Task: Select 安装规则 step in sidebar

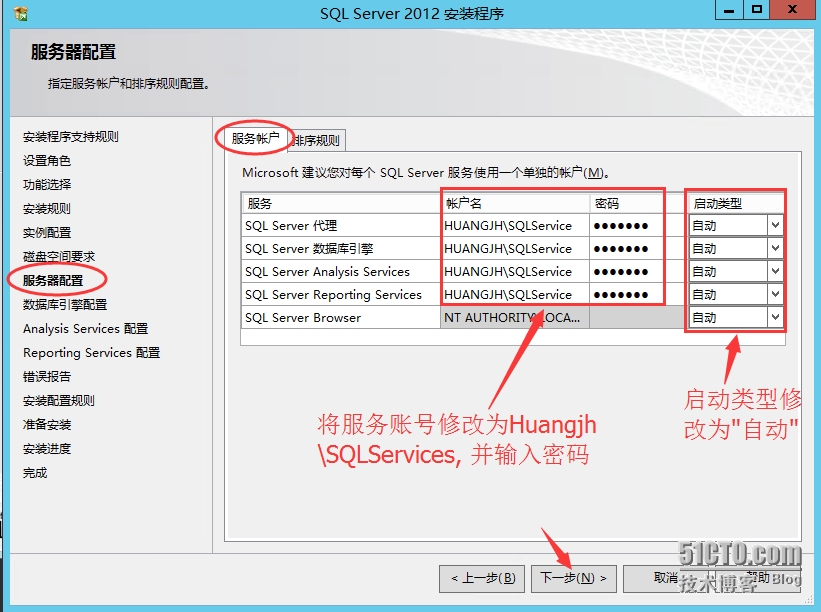Action: [x=47, y=209]
